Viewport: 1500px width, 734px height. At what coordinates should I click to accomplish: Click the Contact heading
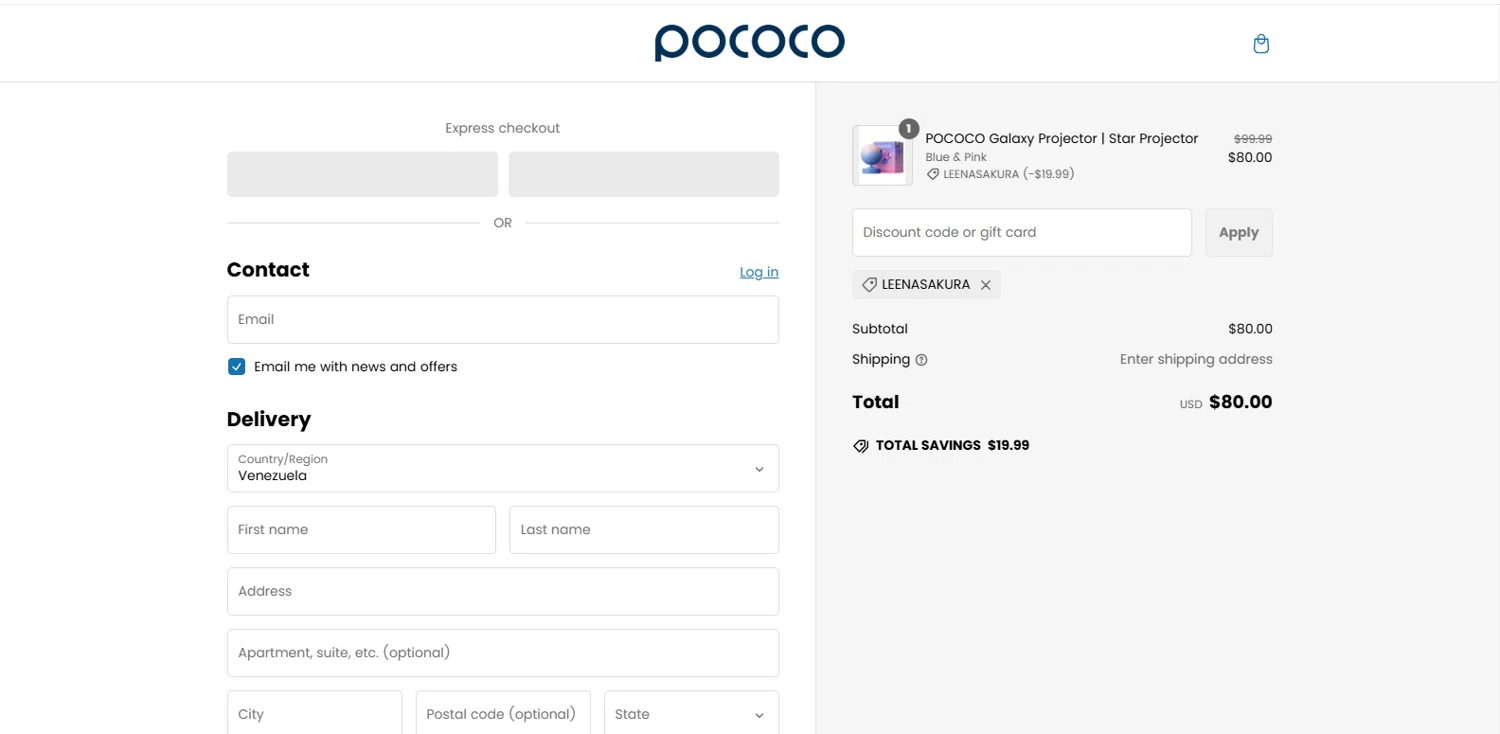[268, 270]
